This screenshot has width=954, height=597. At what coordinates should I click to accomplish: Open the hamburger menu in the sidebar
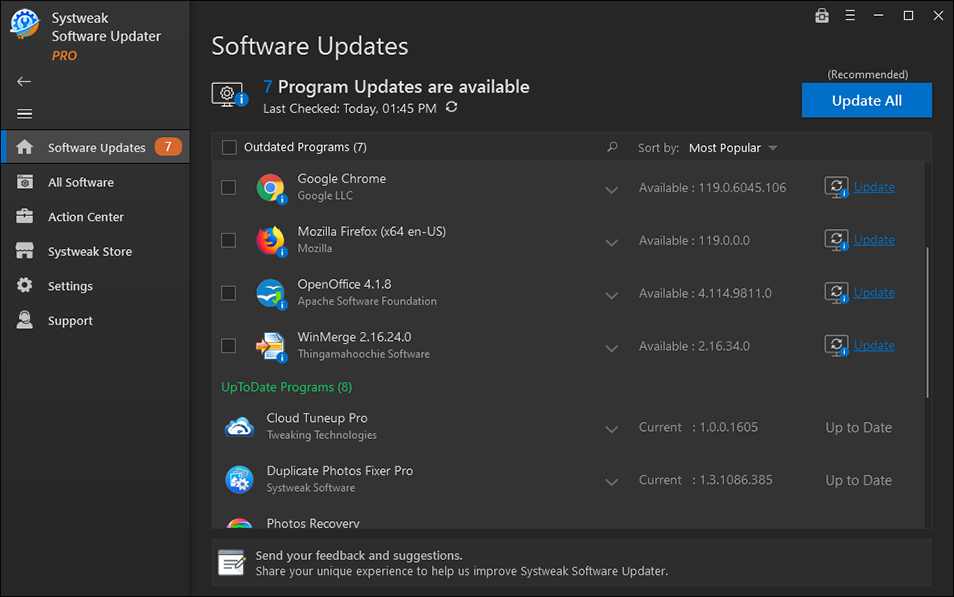tap(23, 113)
